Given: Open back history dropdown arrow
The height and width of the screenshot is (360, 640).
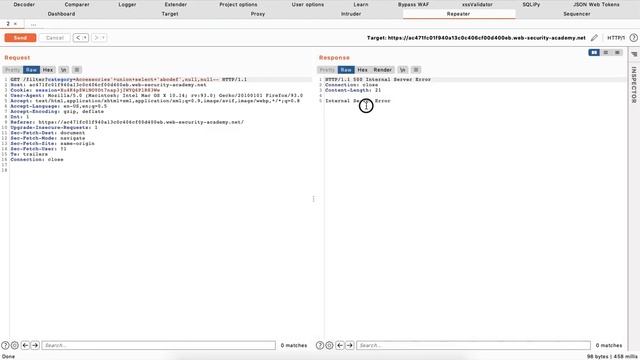Looking at the screenshot, I should [x=85, y=38].
